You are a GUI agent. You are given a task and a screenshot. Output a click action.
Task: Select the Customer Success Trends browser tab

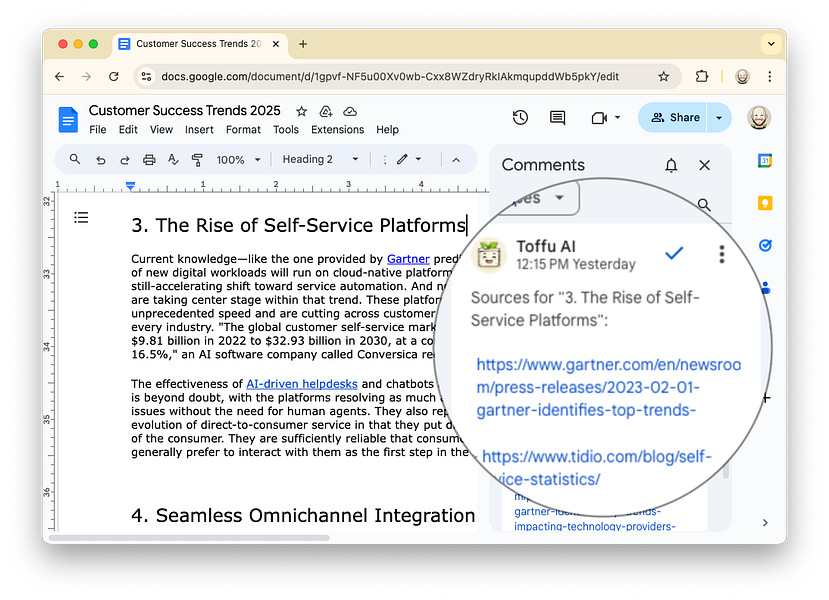point(199,44)
